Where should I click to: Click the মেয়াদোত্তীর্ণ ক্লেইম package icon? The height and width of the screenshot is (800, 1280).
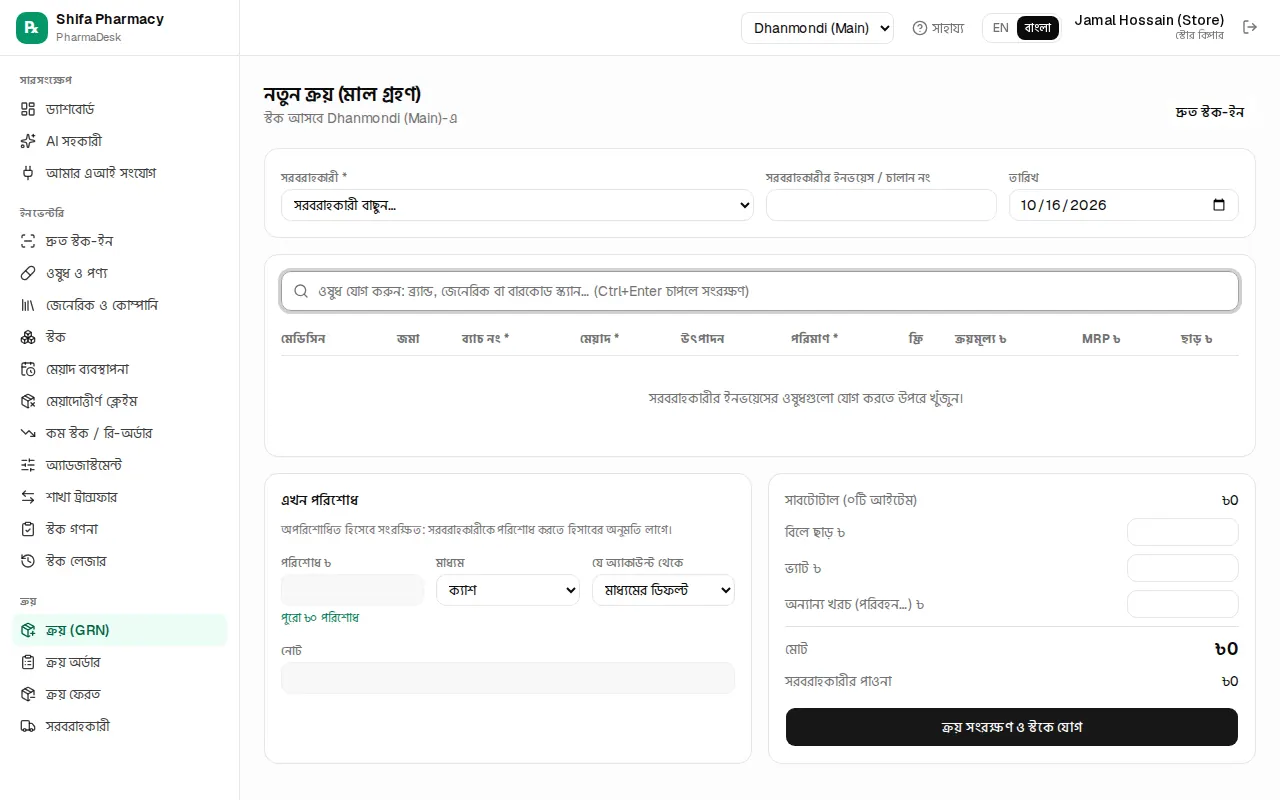pyautogui.click(x=28, y=401)
